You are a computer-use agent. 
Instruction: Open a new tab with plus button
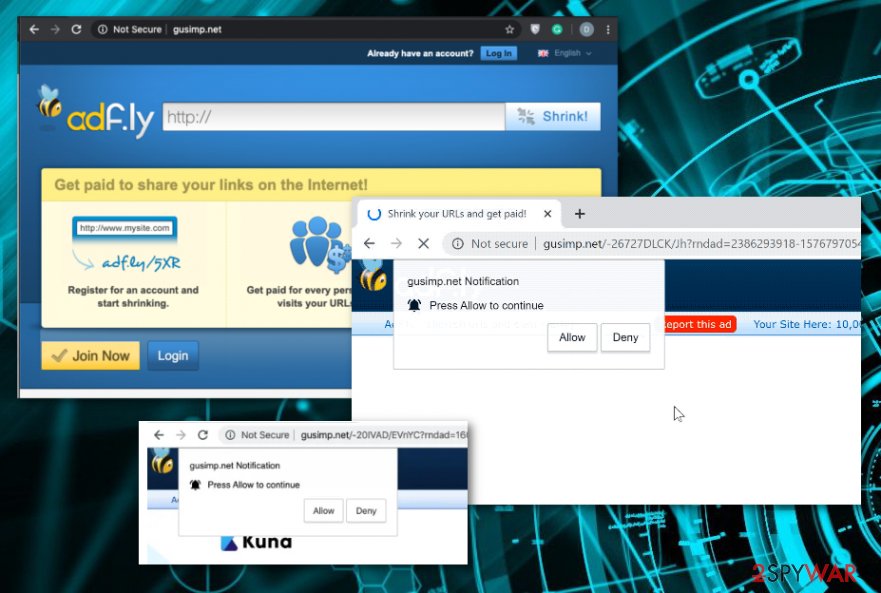pyautogui.click(x=579, y=214)
